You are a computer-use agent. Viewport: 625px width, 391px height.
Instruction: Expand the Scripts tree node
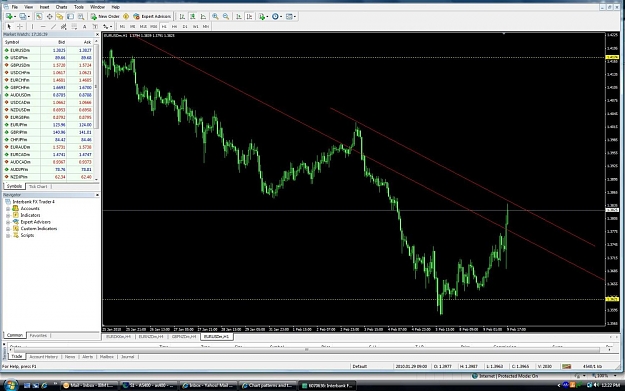click(8, 236)
